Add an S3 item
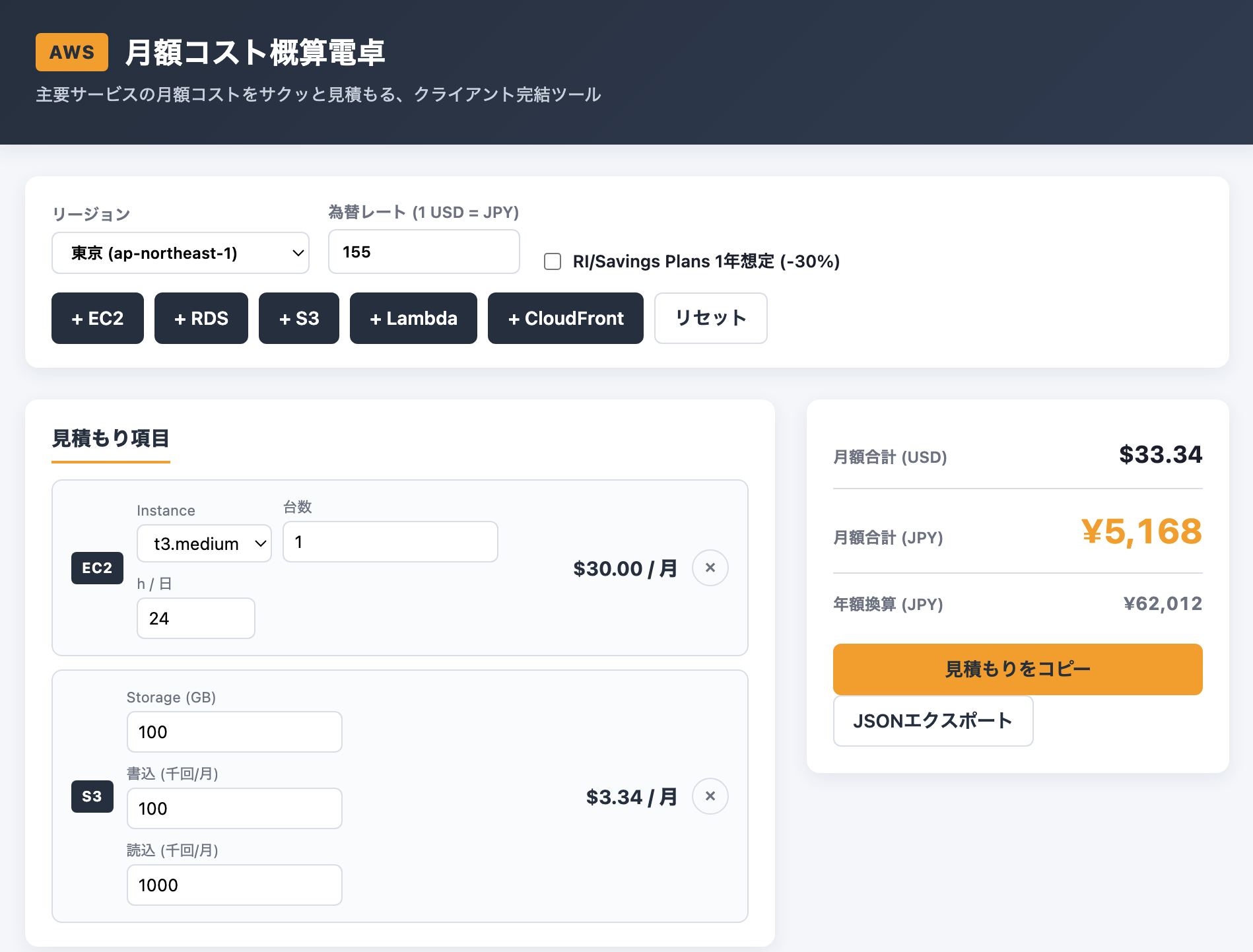 pos(299,318)
